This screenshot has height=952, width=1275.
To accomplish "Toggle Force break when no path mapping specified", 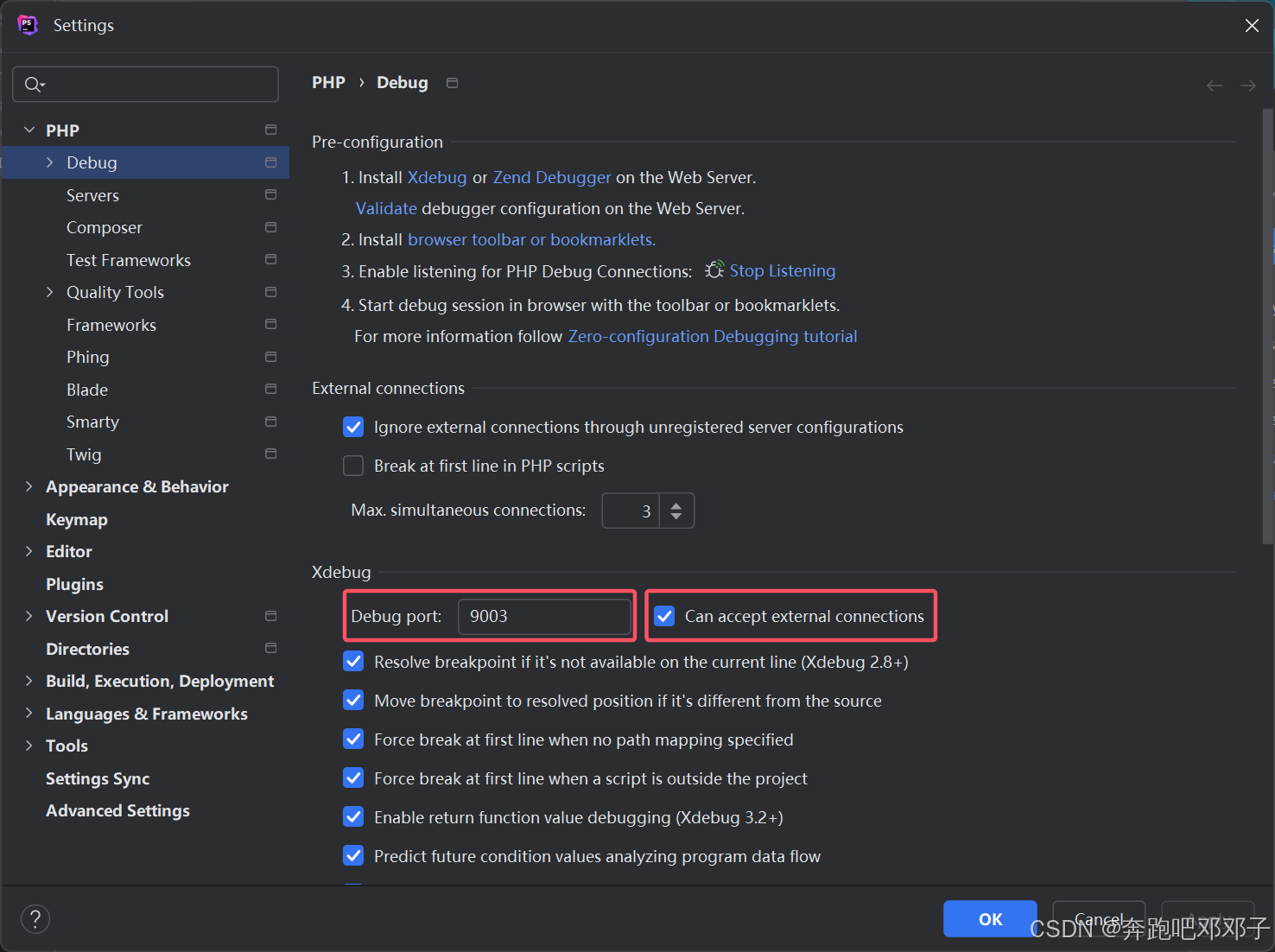I will pos(353,739).
